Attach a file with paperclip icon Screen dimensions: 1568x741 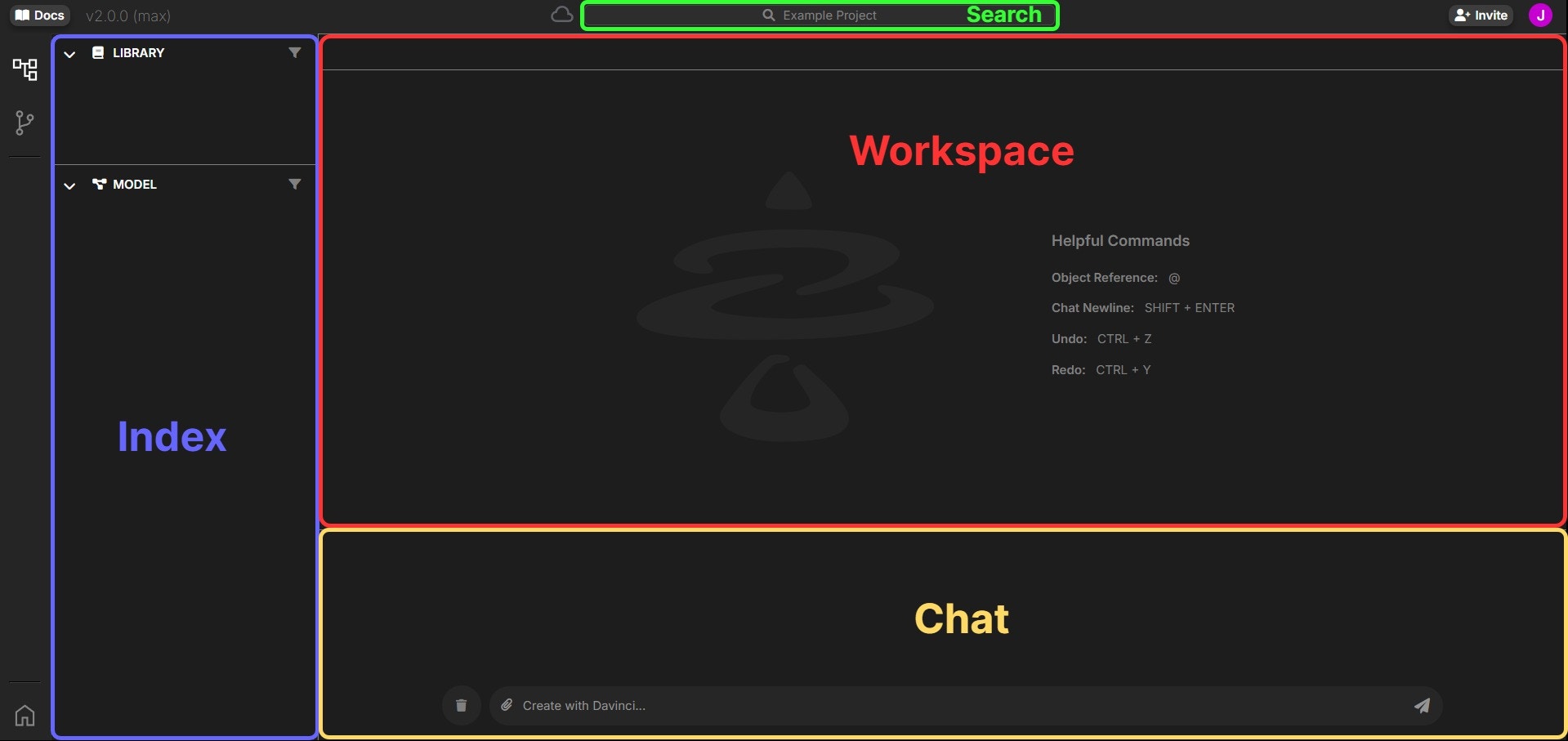tap(507, 705)
